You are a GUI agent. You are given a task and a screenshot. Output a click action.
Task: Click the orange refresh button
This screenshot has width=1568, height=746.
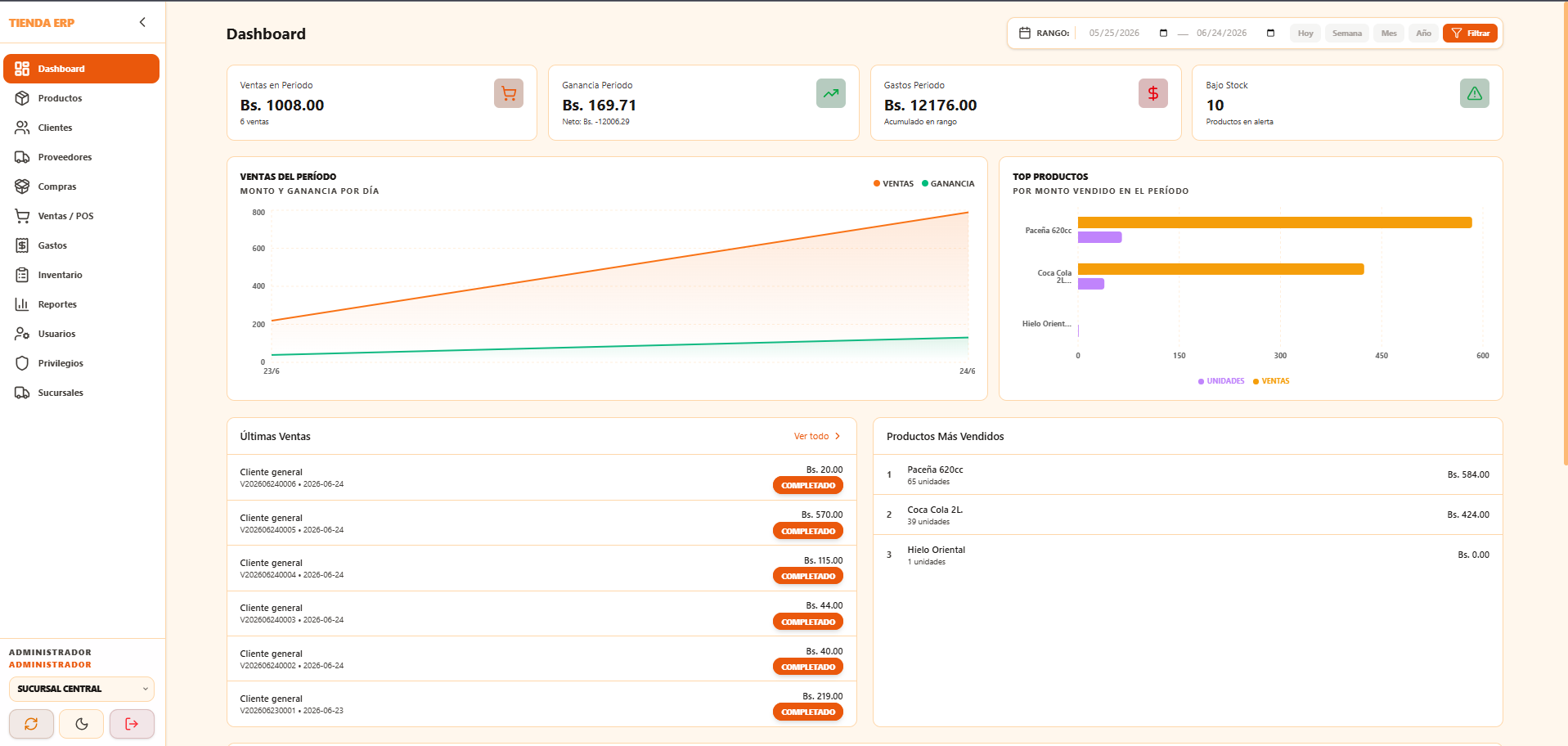click(31, 724)
